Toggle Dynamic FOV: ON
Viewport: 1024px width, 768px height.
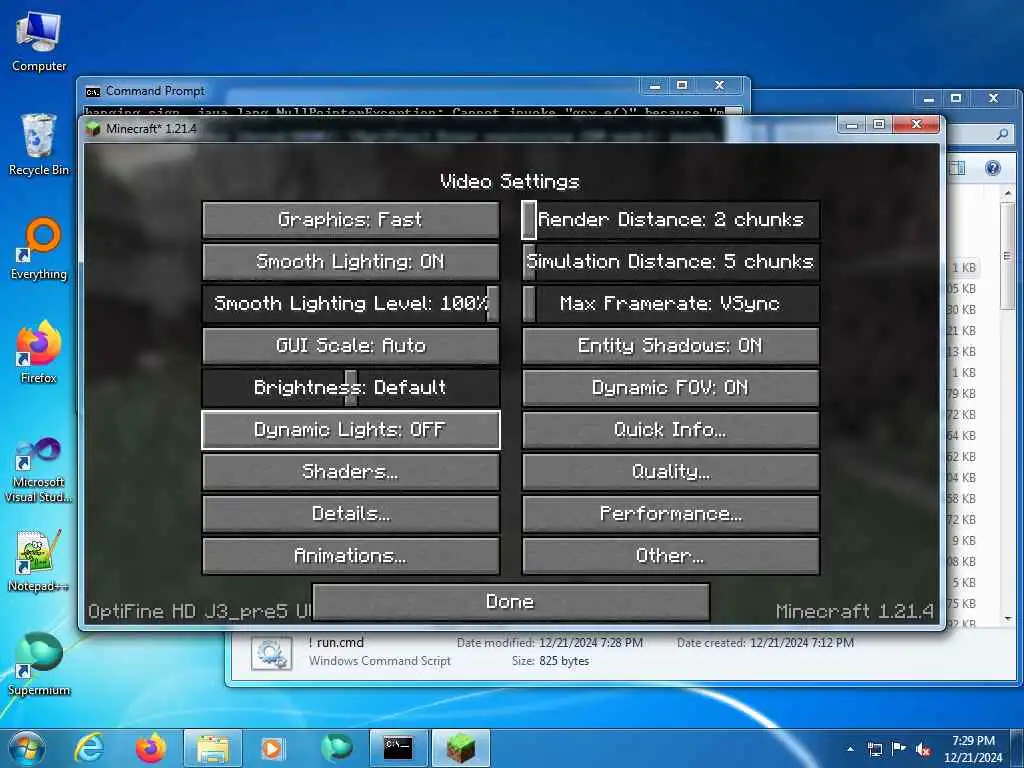pyautogui.click(x=671, y=388)
